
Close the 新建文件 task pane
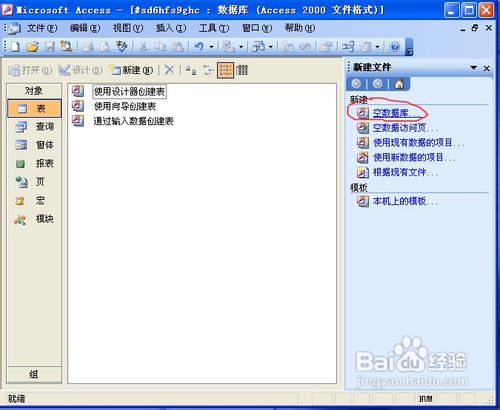click(x=487, y=68)
